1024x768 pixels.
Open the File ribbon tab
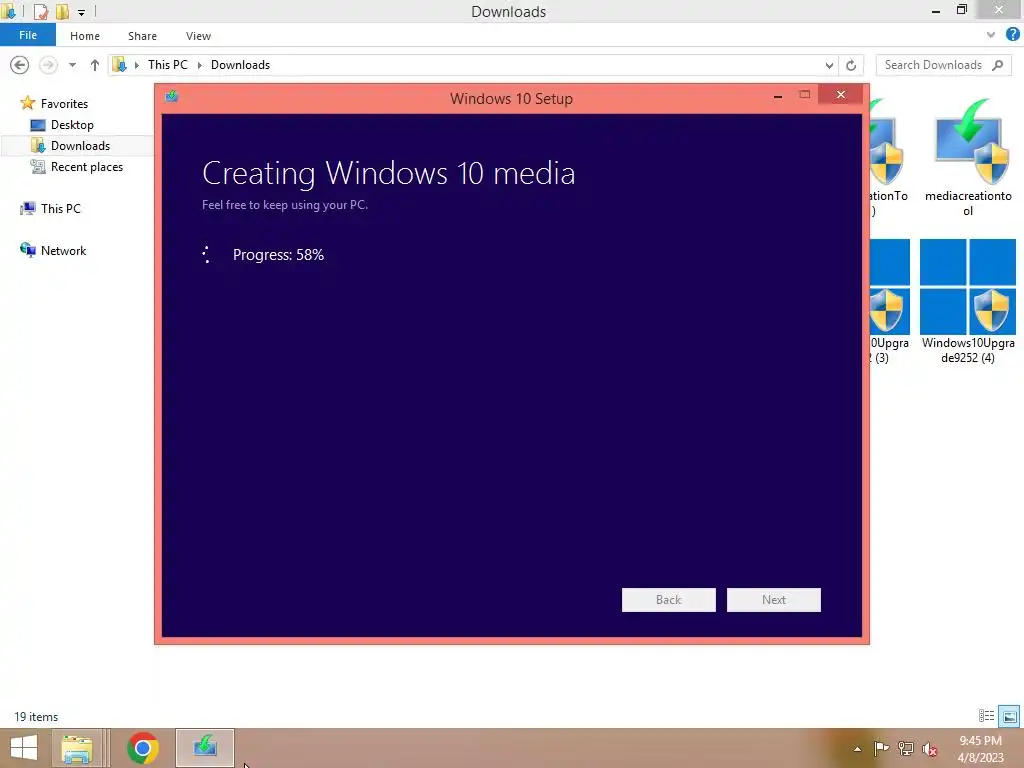pyautogui.click(x=27, y=35)
